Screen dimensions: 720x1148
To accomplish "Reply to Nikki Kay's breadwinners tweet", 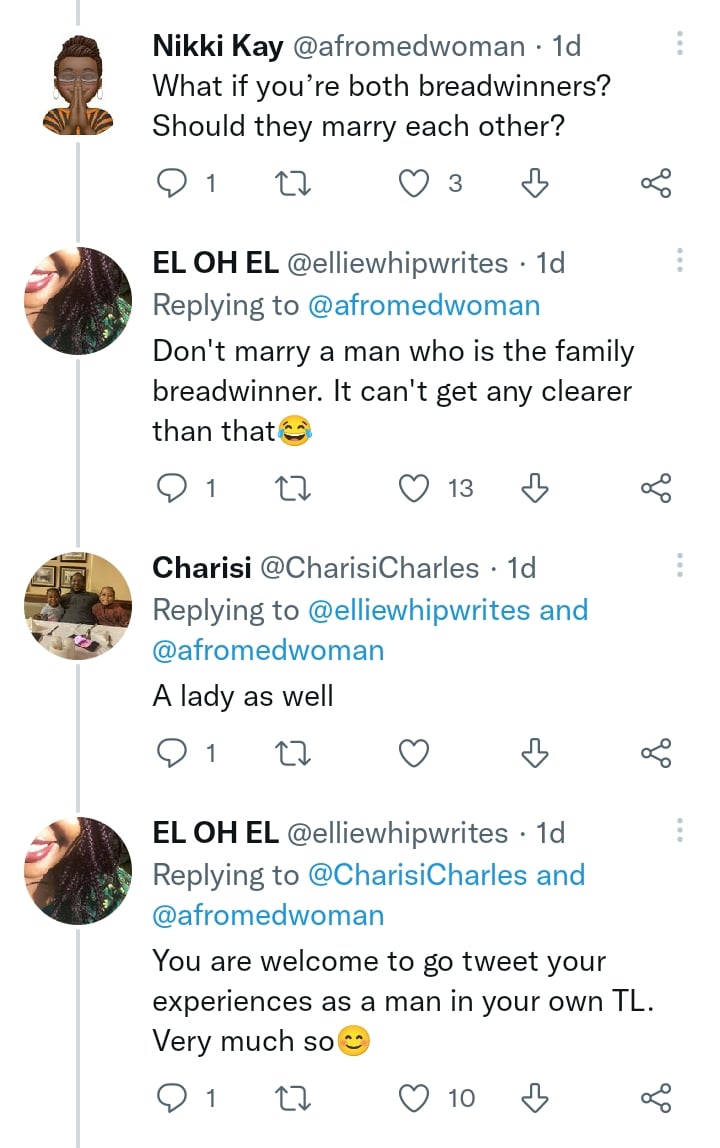I will [174, 183].
